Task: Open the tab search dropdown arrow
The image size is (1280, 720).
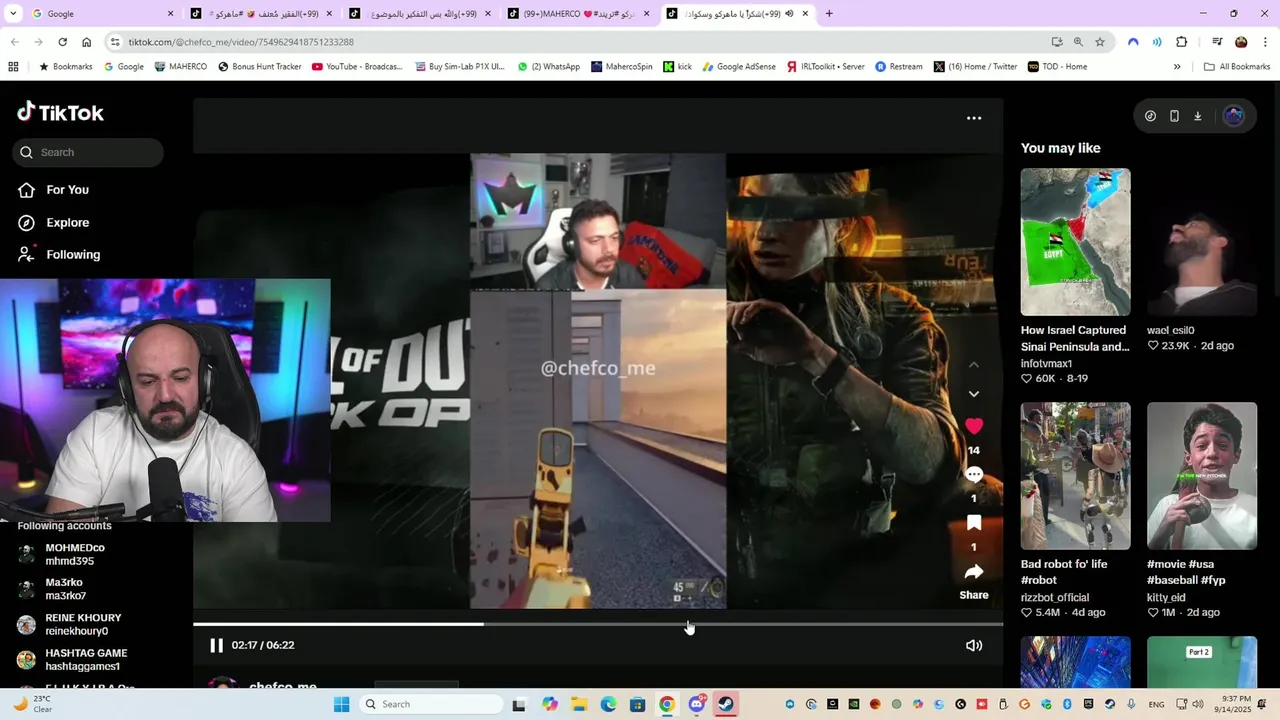Action: click(11, 14)
